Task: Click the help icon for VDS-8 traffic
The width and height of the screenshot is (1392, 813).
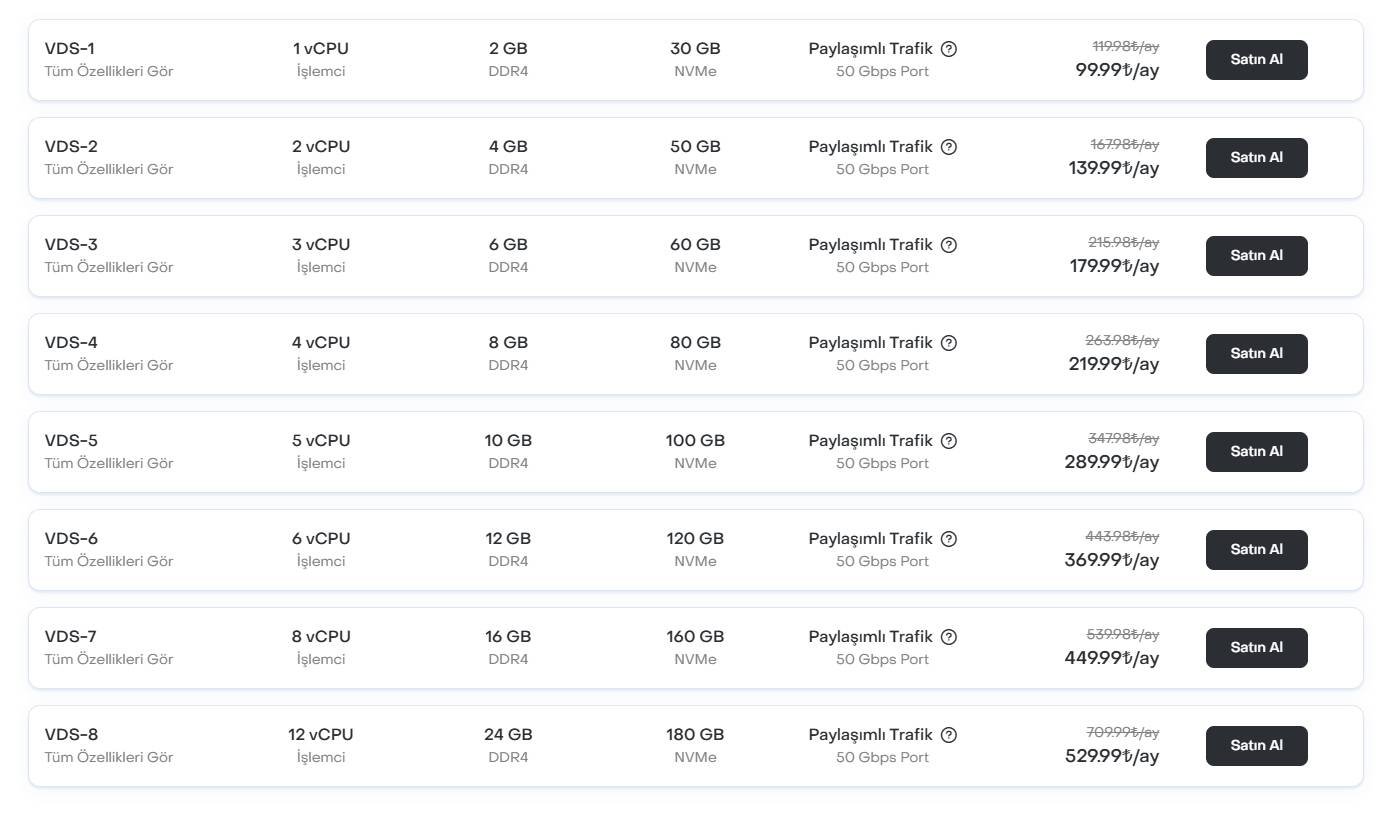Action: [949, 735]
